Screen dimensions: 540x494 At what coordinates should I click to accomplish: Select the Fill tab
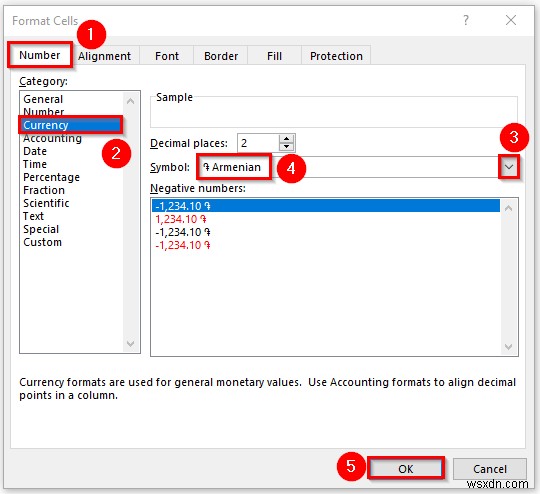coord(274,56)
